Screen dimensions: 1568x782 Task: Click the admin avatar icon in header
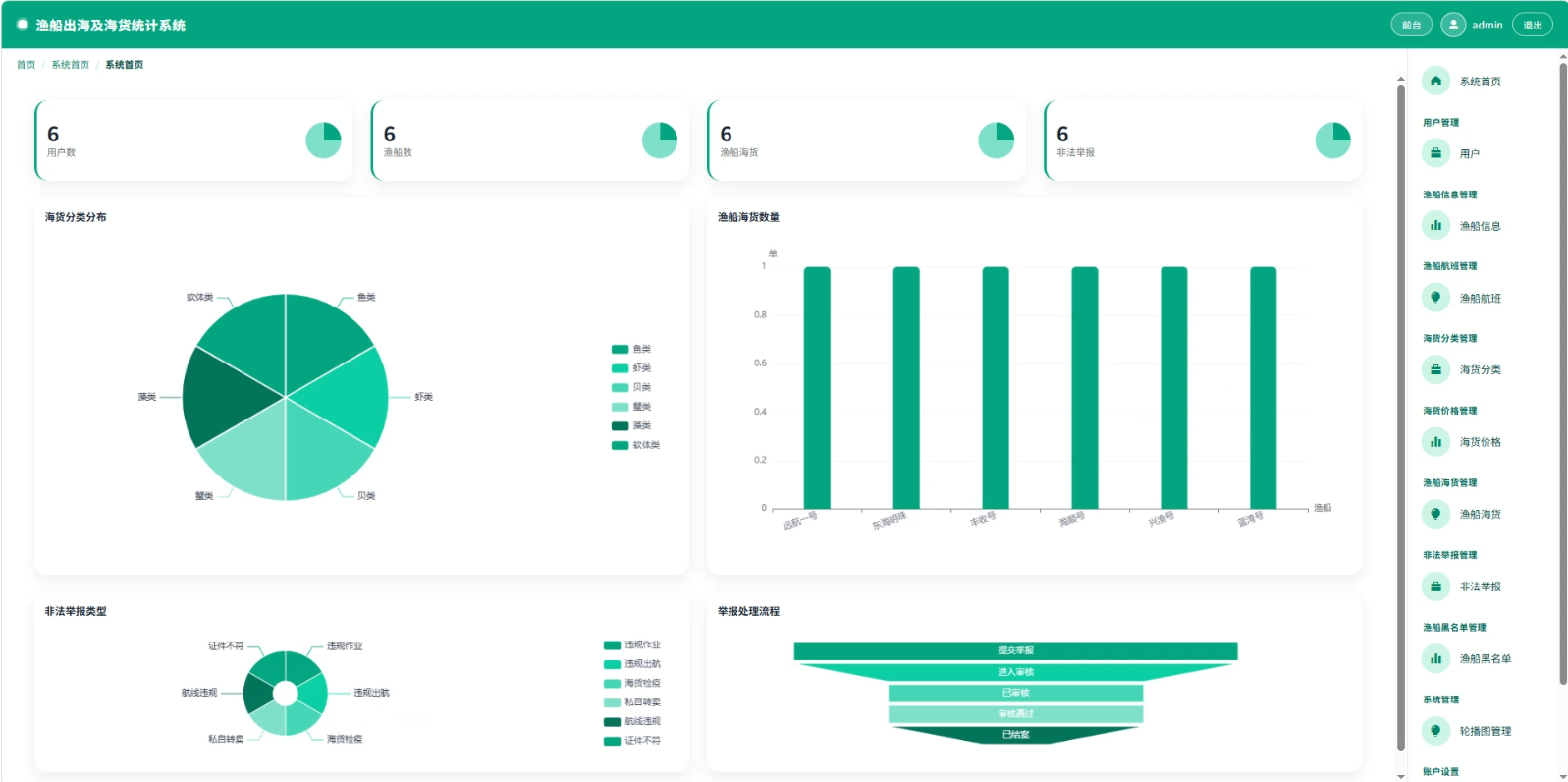(x=1453, y=25)
